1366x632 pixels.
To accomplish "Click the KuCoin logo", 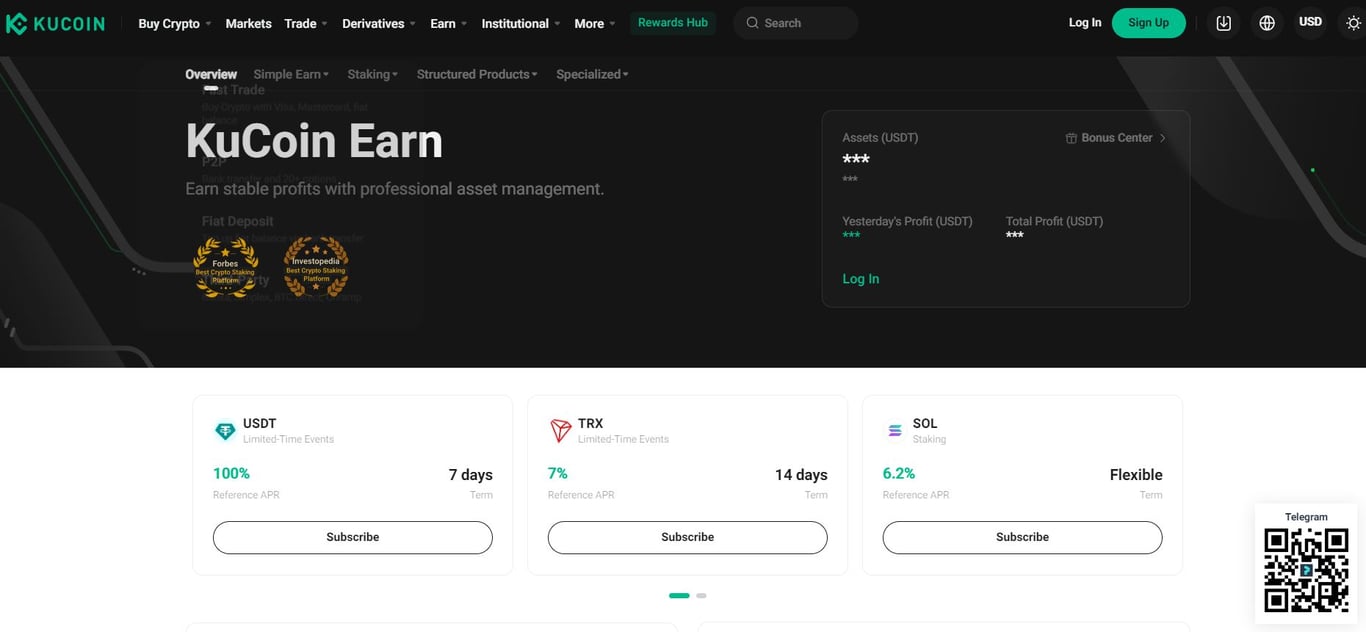I will point(55,22).
